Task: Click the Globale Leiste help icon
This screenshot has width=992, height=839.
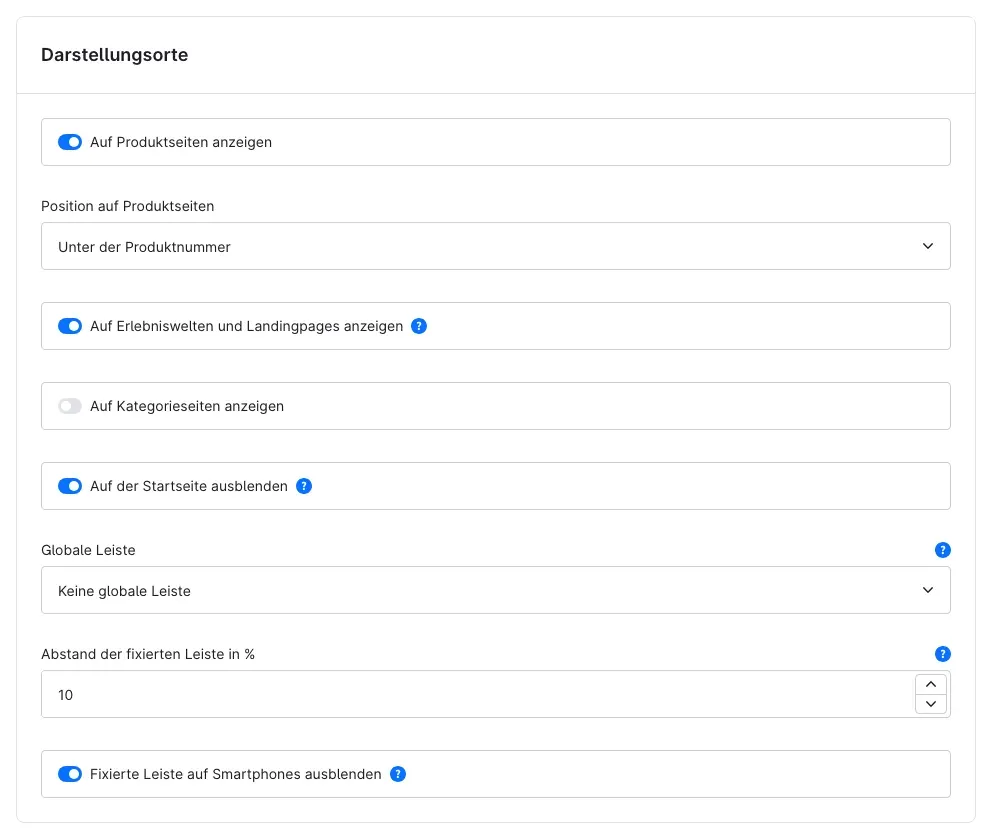Action: (x=942, y=550)
